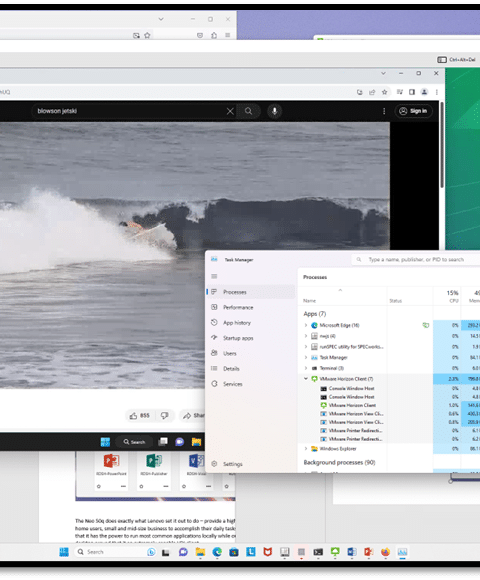Open PowerPoint from host taskbar
Screen dimensions: 480x580
point(368,552)
